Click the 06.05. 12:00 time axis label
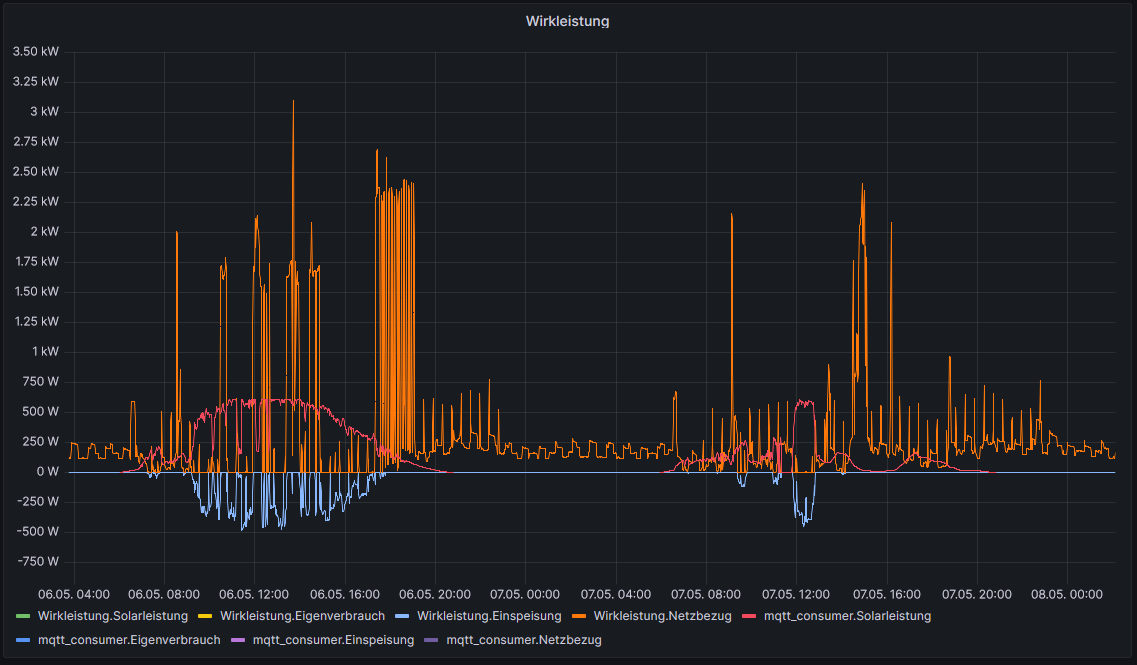1137x665 pixels. tap(254, 593)
